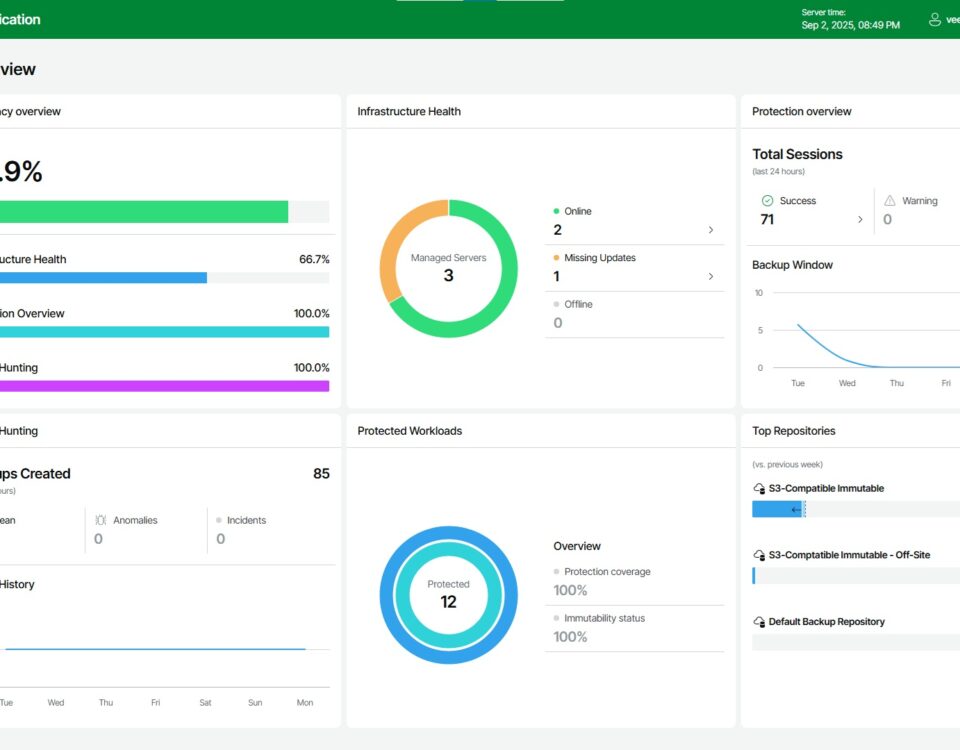Click the Default Backup Repository cloud icon

pos(759,622)
